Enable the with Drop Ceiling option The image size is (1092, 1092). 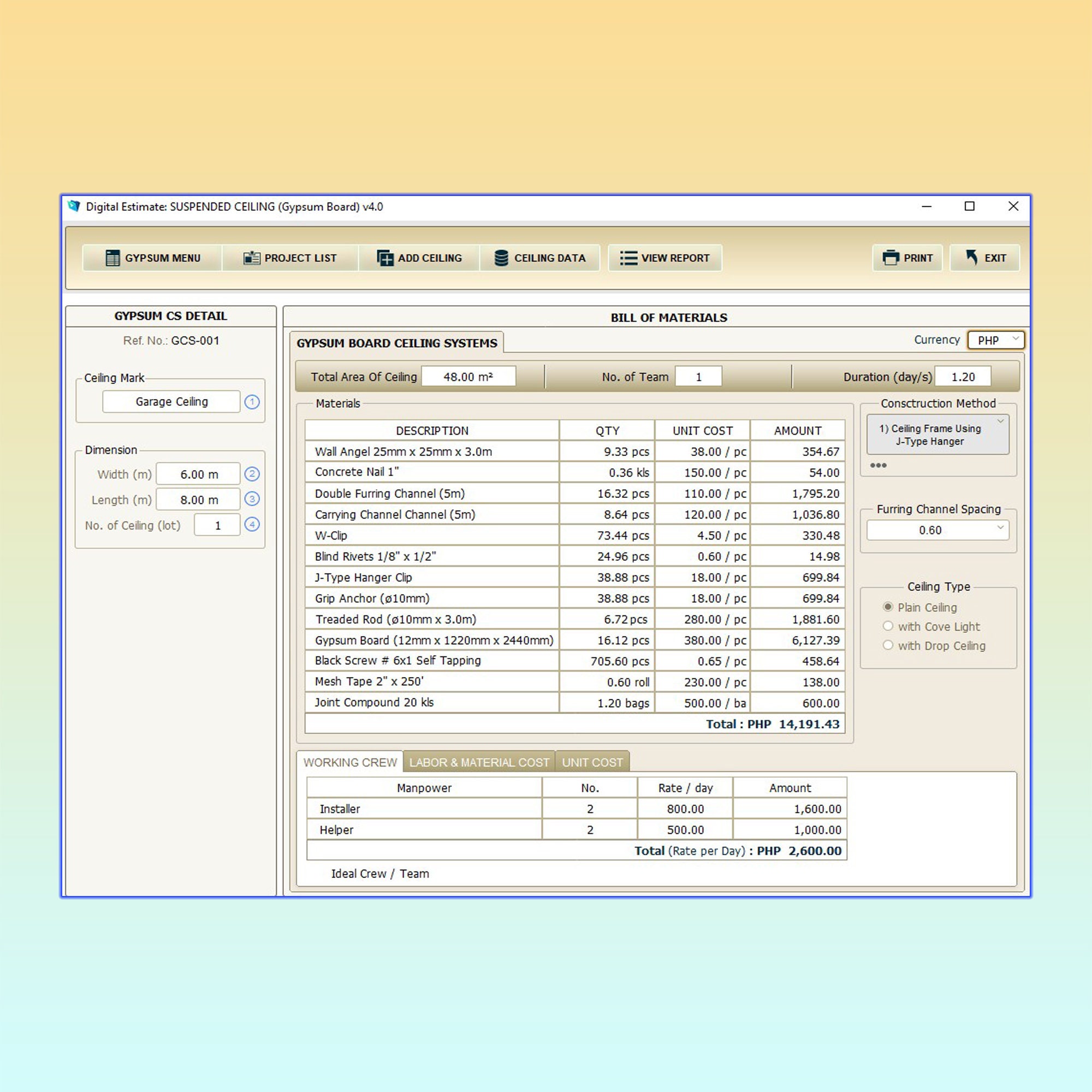(888, 645)
